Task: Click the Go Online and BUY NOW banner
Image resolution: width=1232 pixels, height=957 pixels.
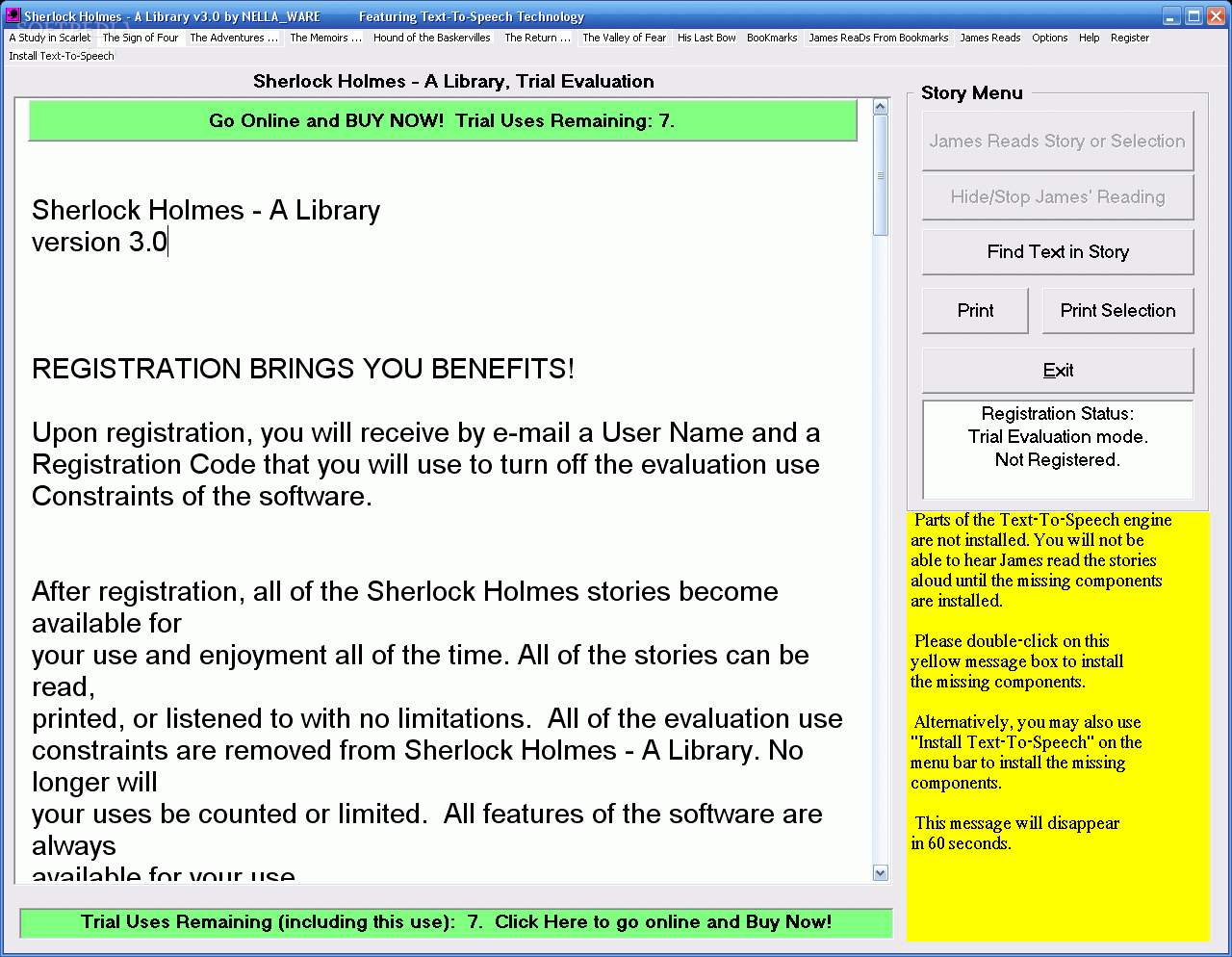Action: [x=443, y=120]
